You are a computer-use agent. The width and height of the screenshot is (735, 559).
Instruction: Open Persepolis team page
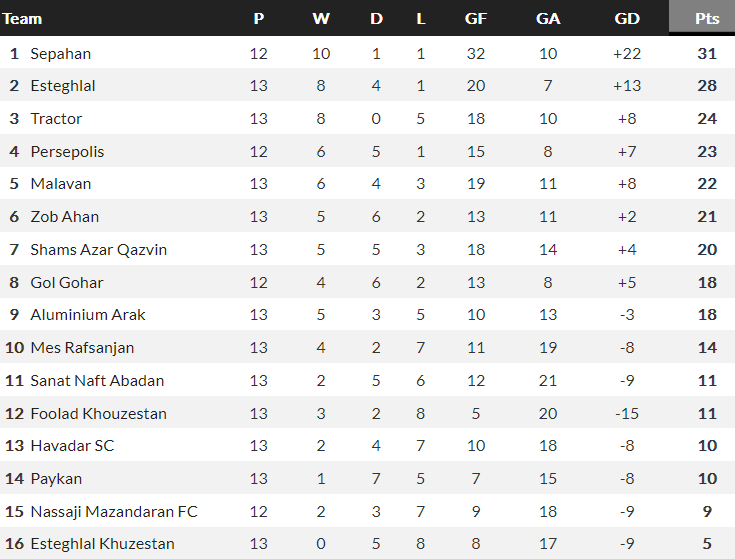67,152
